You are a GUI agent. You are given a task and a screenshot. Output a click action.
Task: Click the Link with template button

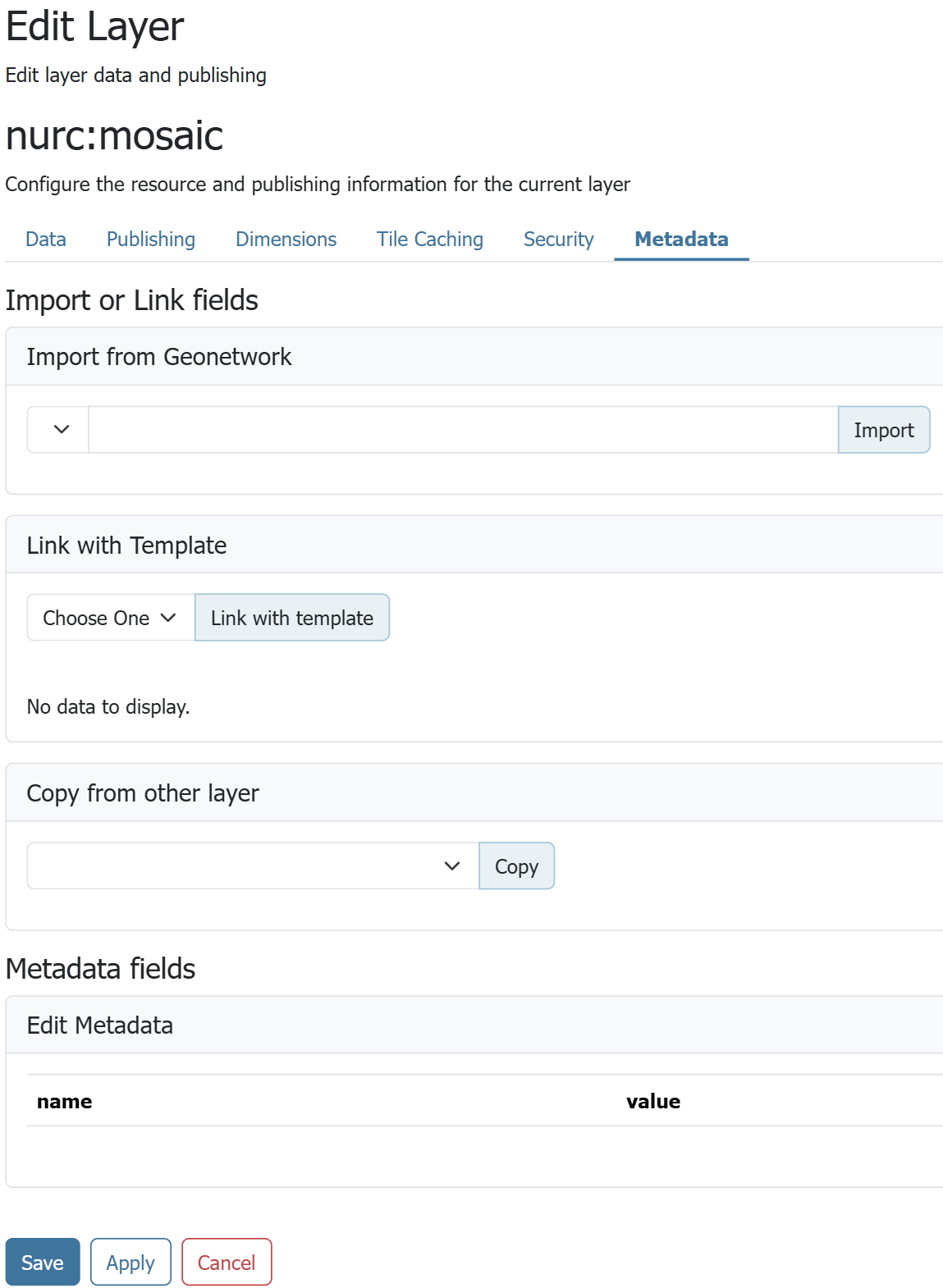(x=292, y=618)
